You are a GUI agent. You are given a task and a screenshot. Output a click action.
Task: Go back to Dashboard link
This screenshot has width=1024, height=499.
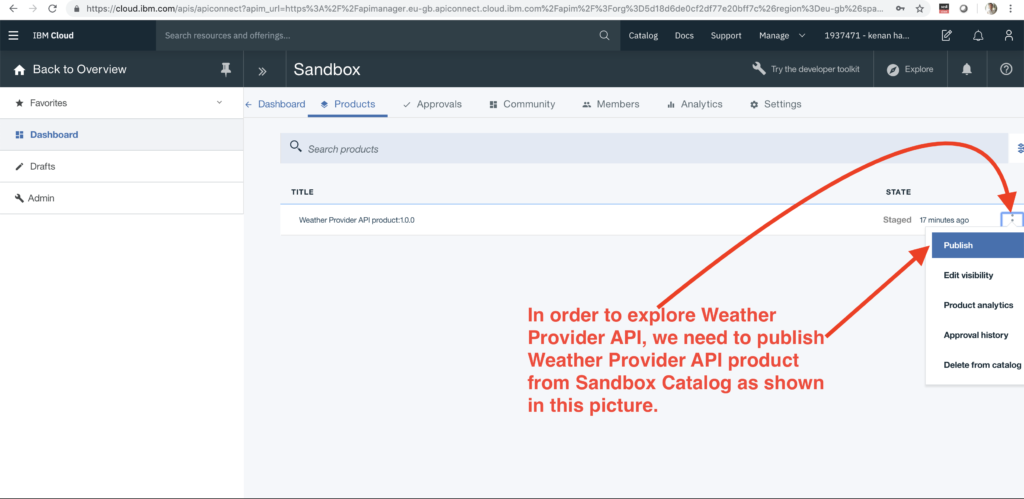point(275,104)
